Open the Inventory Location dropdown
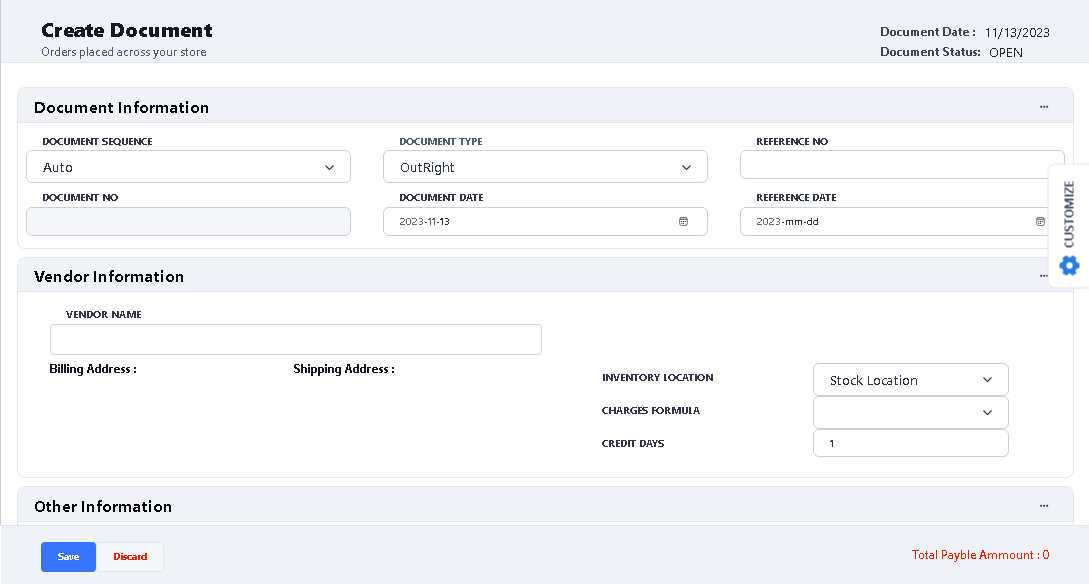This screenshot has width=1089, height=584. tap(910, 380)
